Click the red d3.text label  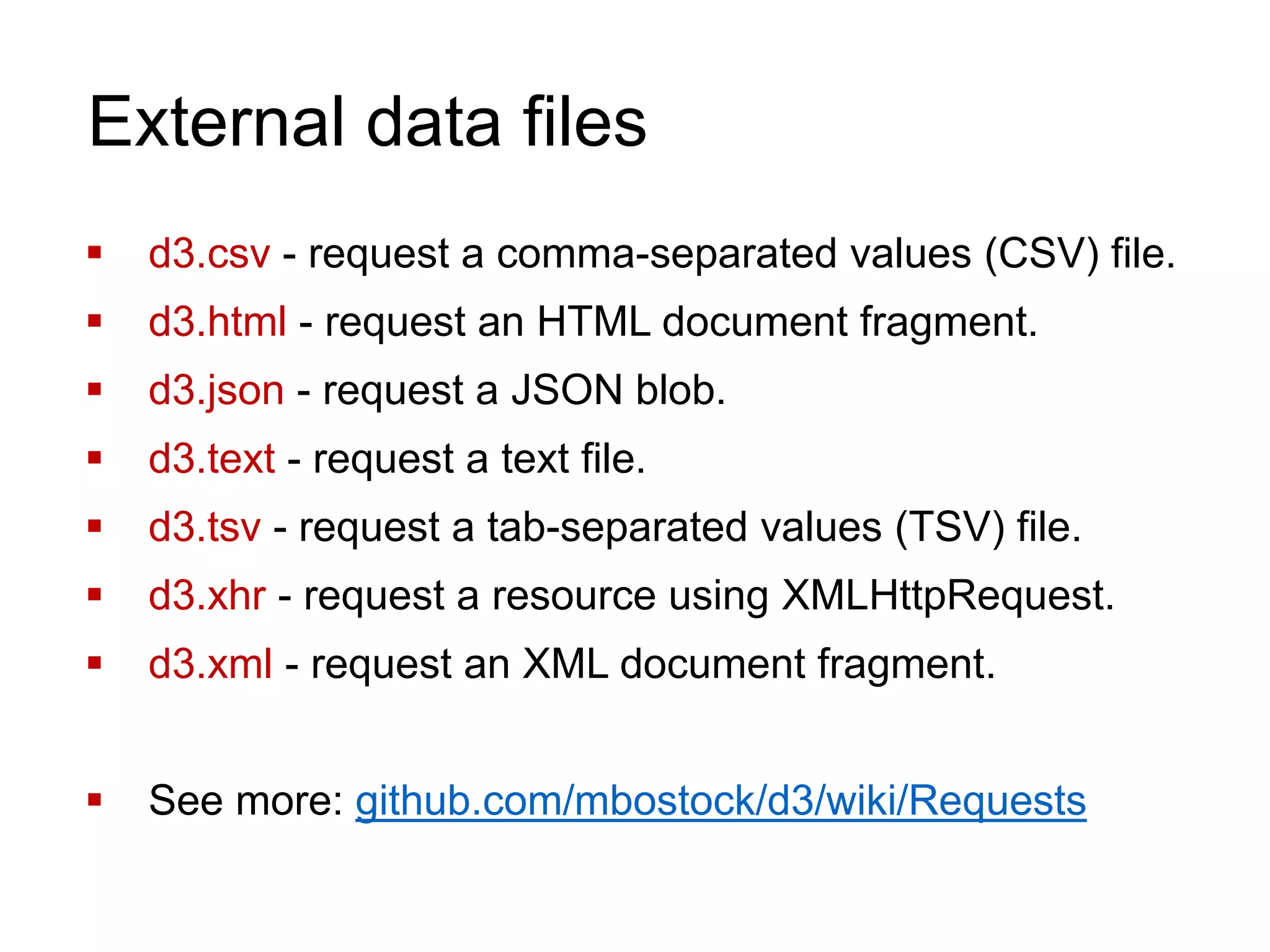211,459
